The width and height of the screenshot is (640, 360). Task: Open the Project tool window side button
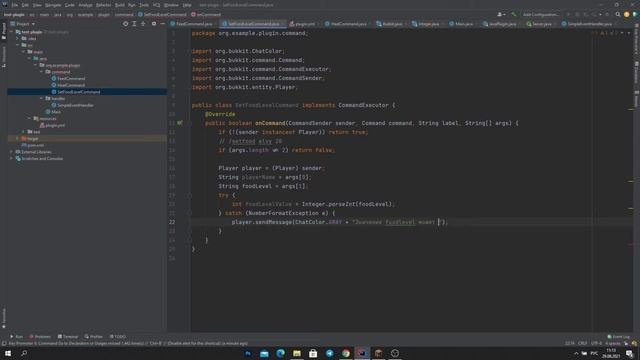pos(4,31)
